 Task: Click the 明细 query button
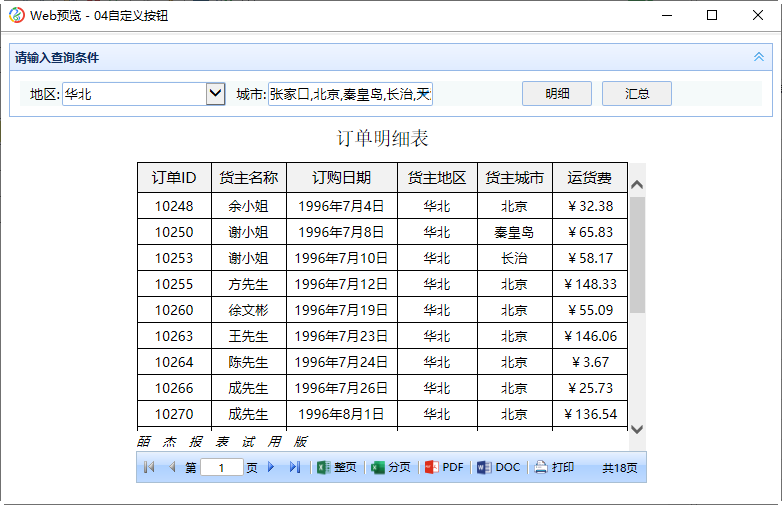click(557, 94)
